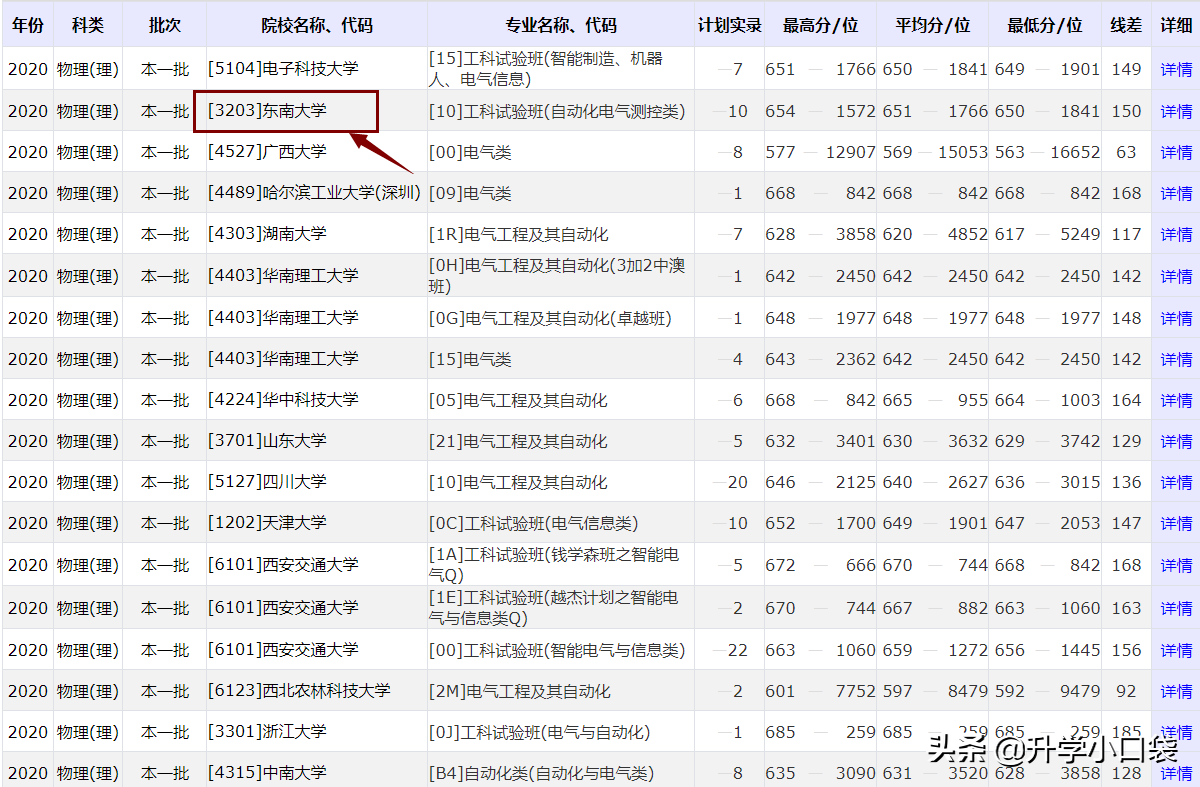
Task: Click major [10]工科试验班(自动化电气测控类)
Action: click(x=557, y=111)
